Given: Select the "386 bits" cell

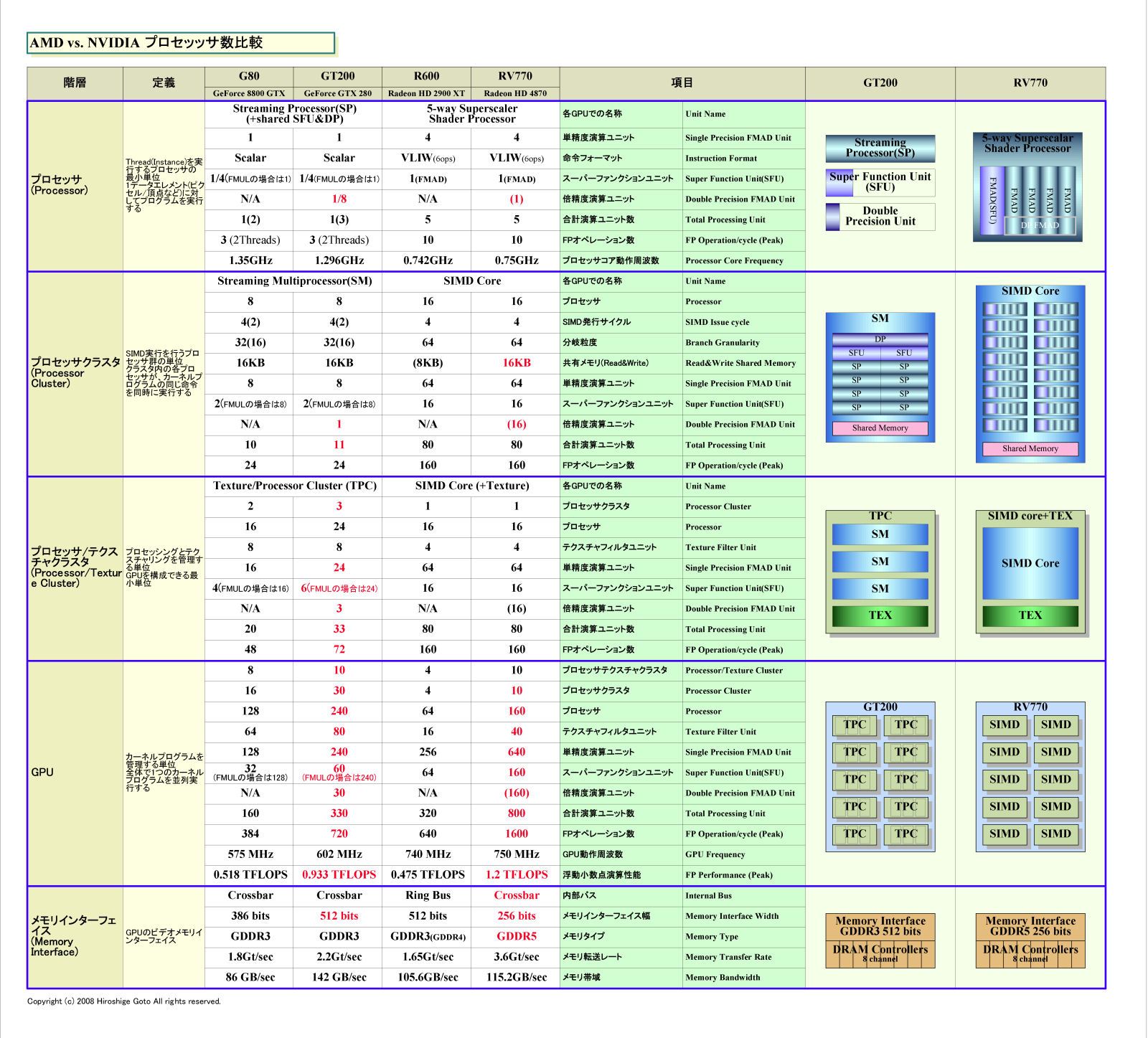Looking at the screenshot, I should click(x=250, y=916).
